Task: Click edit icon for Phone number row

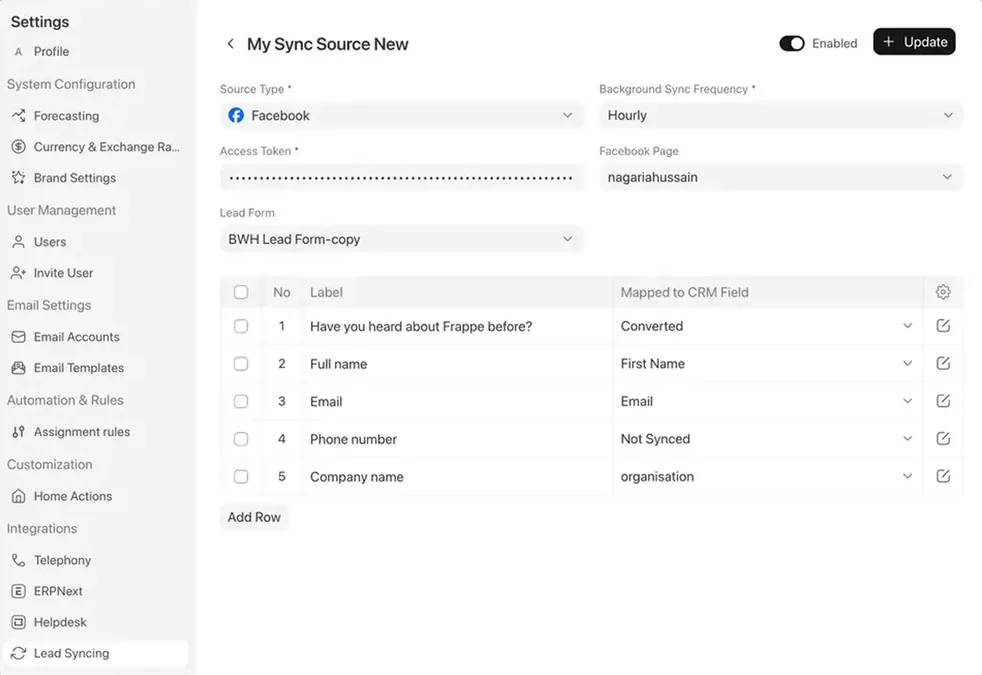Action: 943,438
